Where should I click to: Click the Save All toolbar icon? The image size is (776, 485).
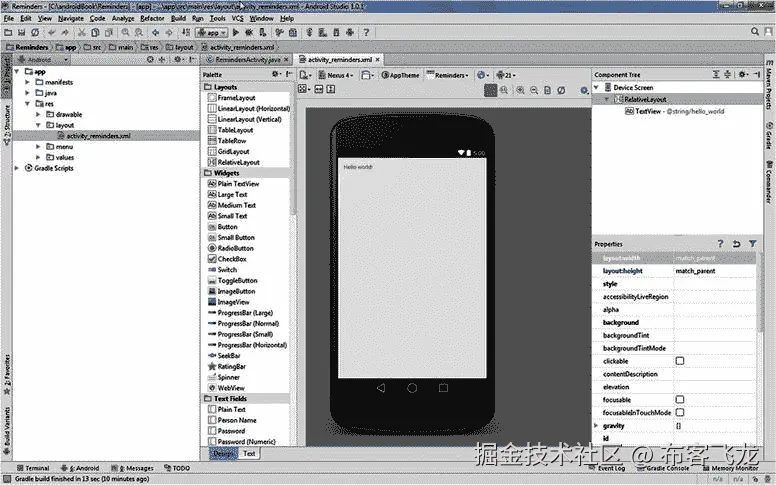[21, 33]
